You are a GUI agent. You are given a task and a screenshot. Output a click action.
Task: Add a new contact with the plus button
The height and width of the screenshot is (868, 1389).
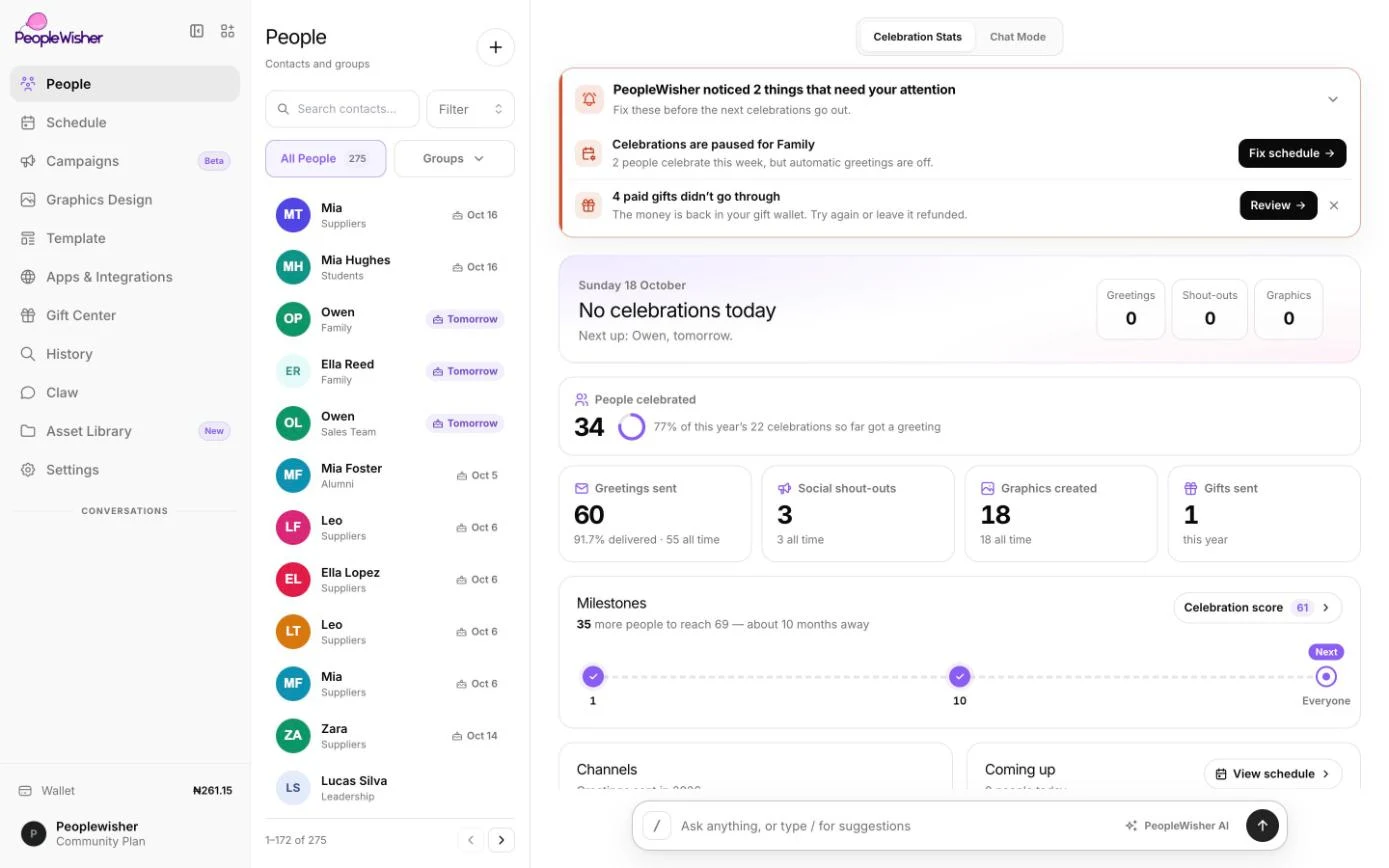click(496, 47)
